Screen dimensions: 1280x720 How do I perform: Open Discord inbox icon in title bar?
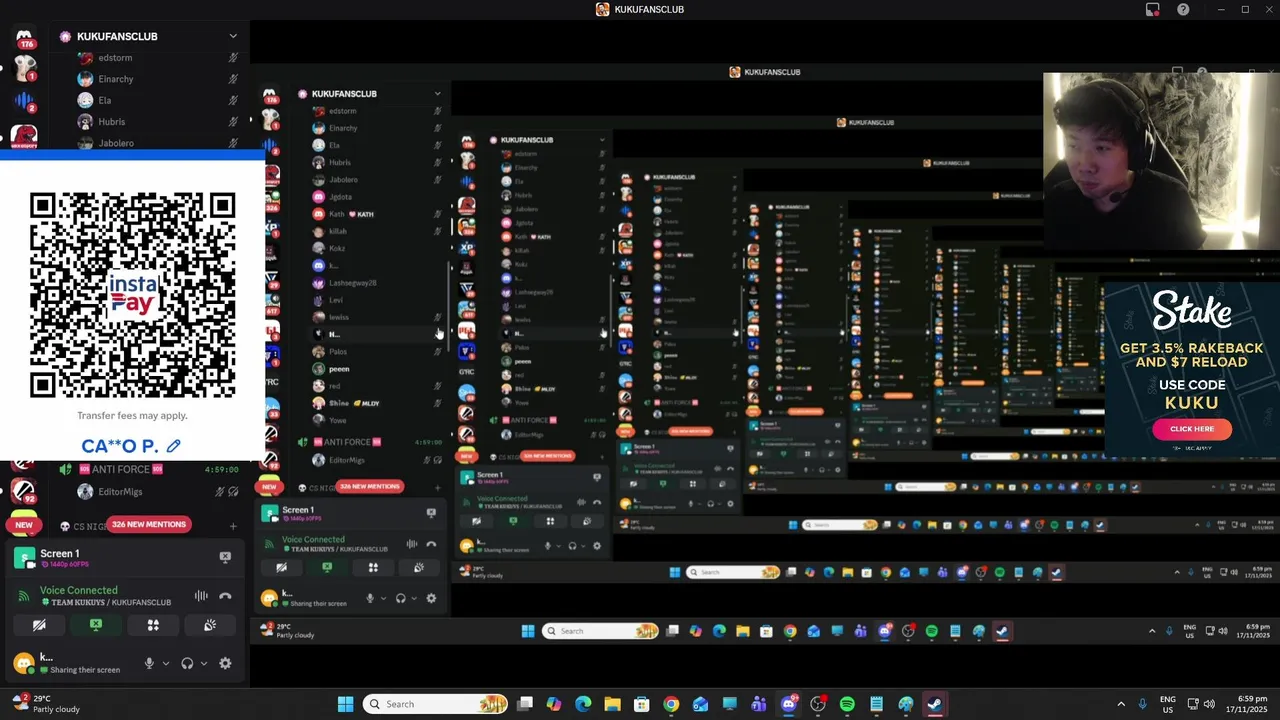coord(1153,9)
